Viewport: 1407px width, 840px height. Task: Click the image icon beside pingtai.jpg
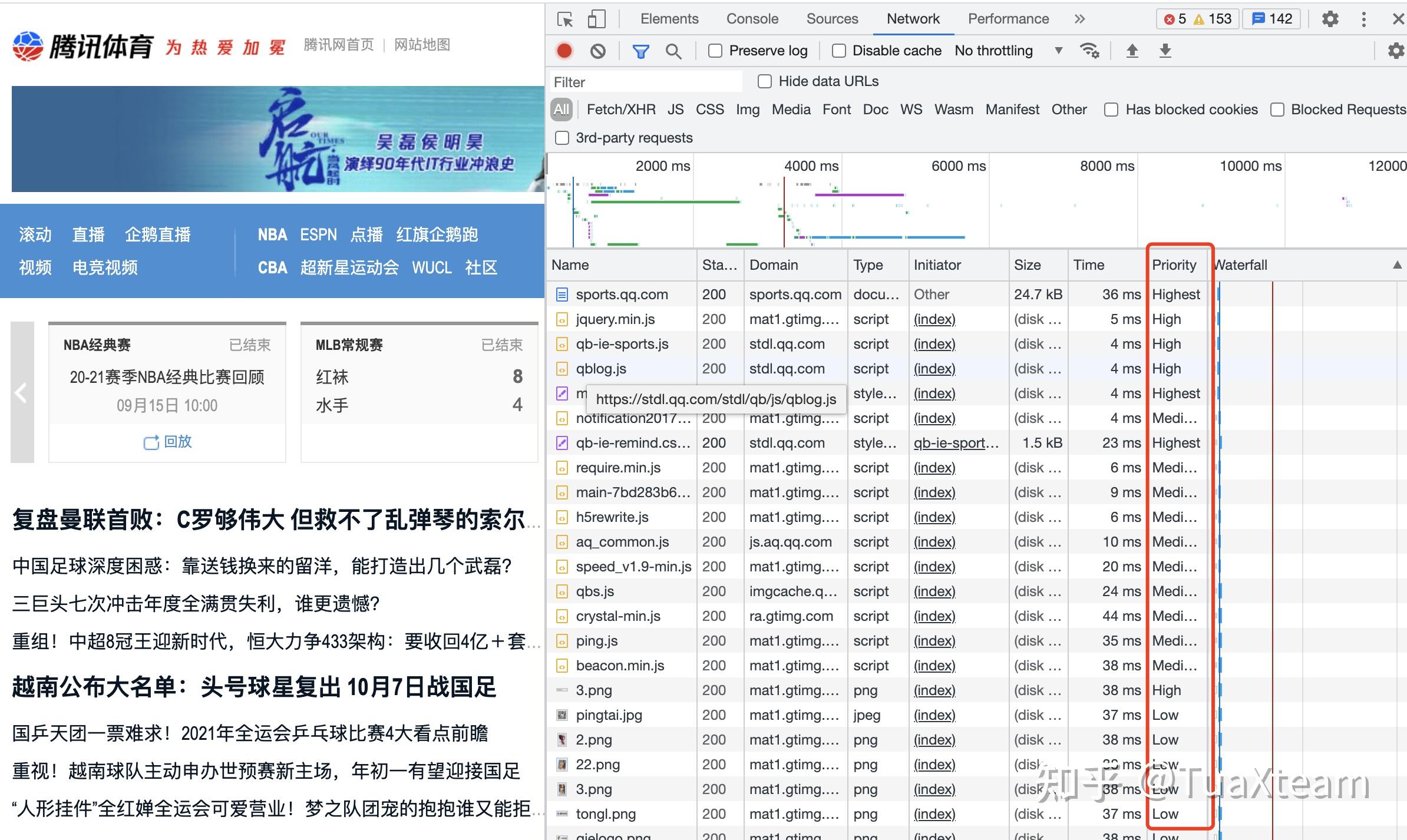click(x=562, y=715)
